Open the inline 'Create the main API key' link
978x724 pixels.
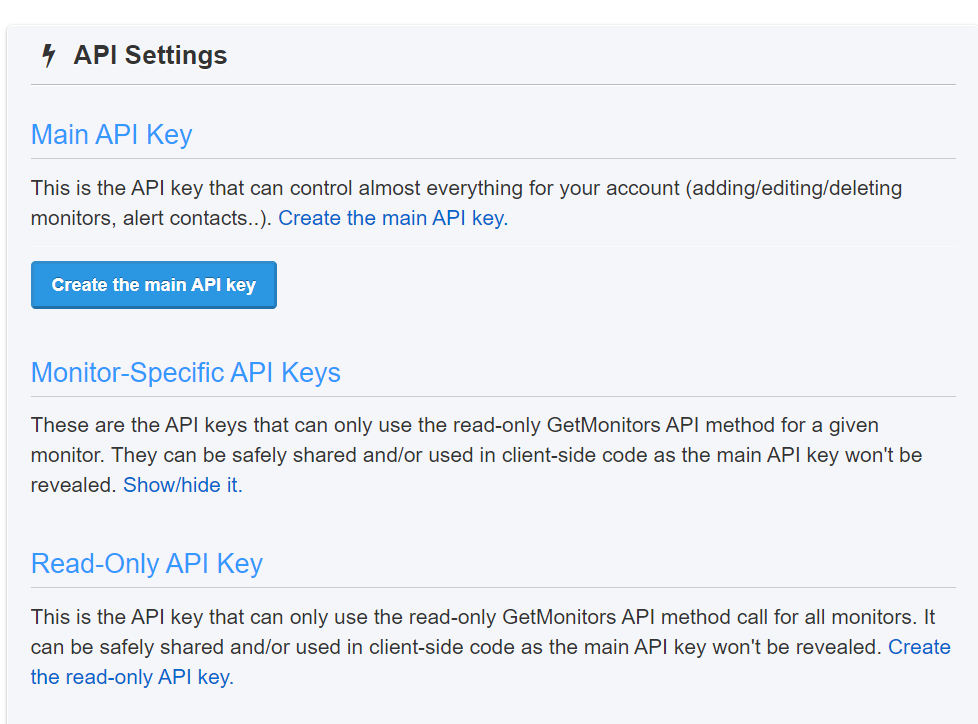[392, 218]
